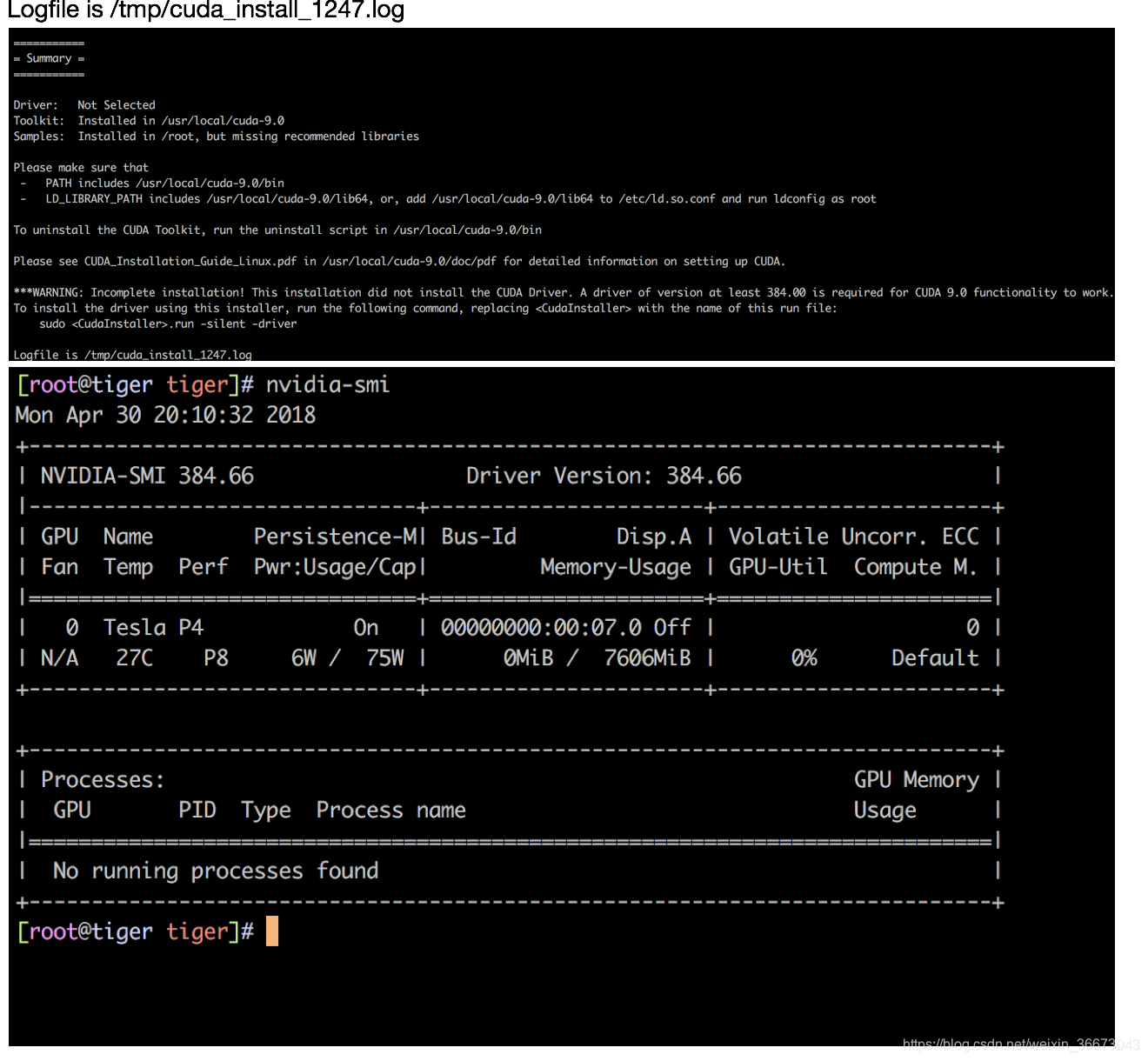This screenshot has height=1061, width=1148.
Task: Click the 'Samples: Installed in /root' line
Action: tap(216, 137)
